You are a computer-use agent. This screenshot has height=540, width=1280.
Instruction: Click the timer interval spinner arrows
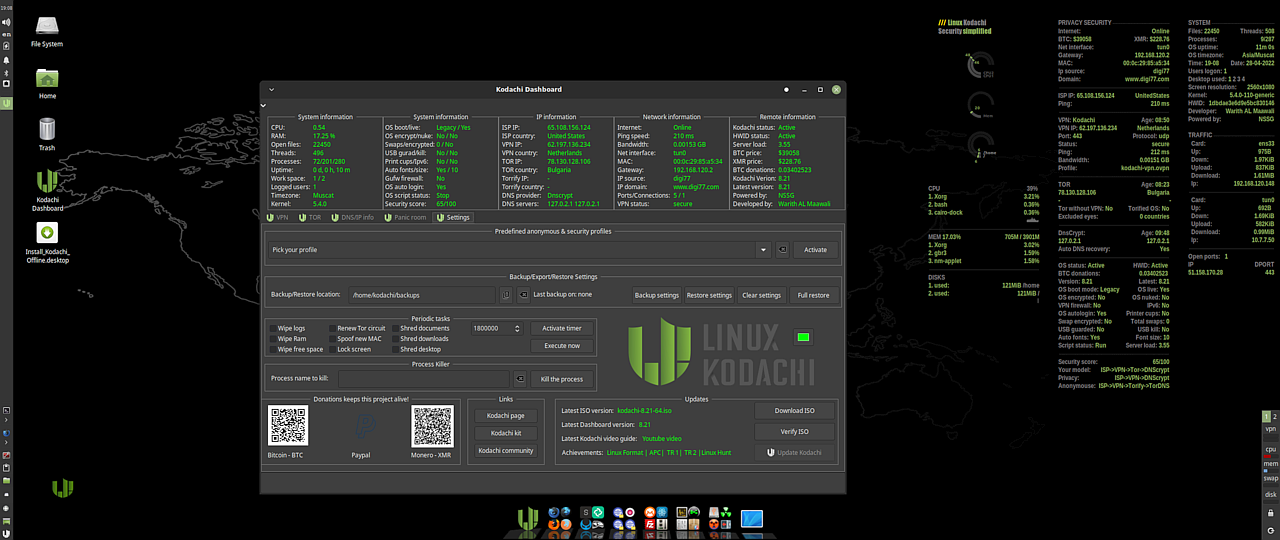point(517,328)
